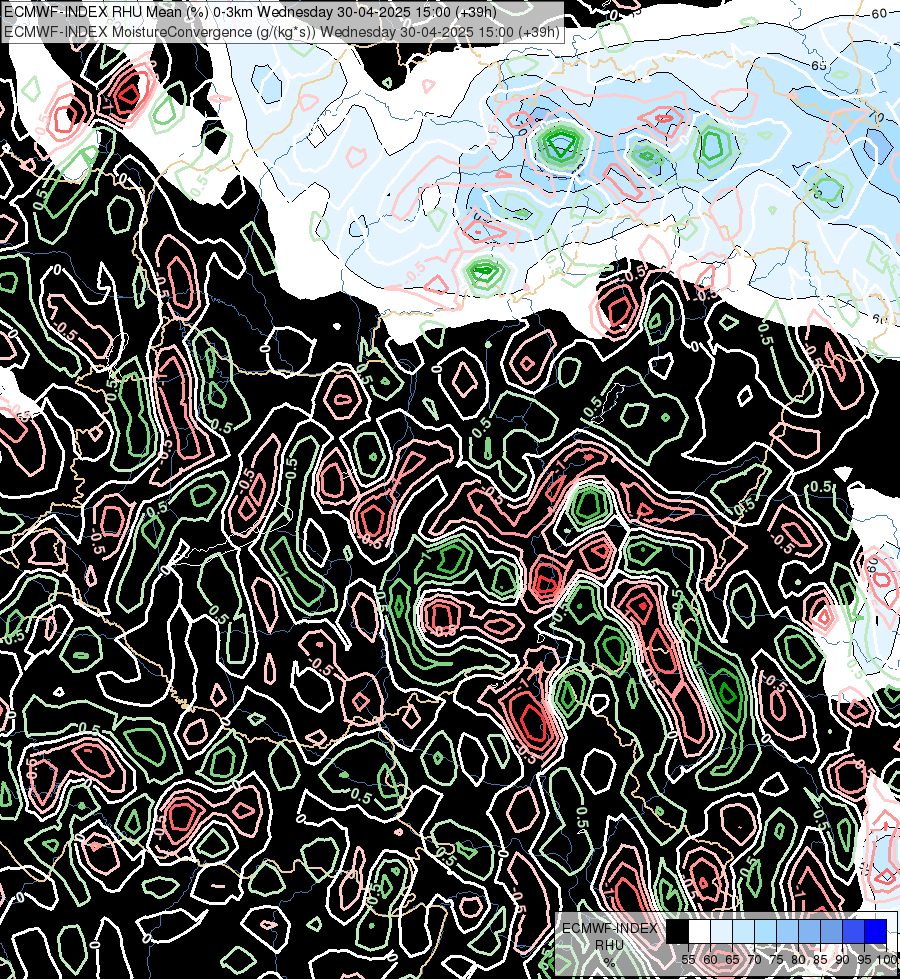Screen dimensions: 900x979
Task: Click the legend scale label 55
Action: point(688,960)
